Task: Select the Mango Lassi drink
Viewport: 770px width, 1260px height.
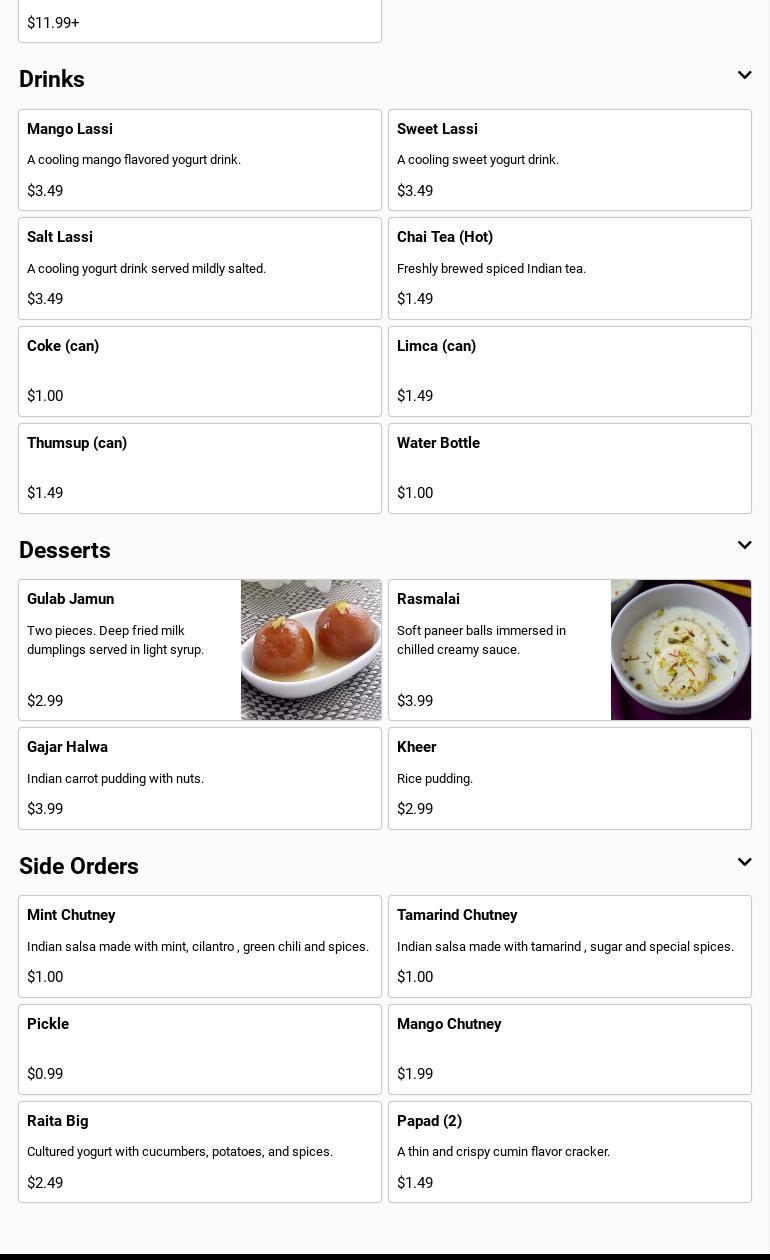Action: coord(200,160)
